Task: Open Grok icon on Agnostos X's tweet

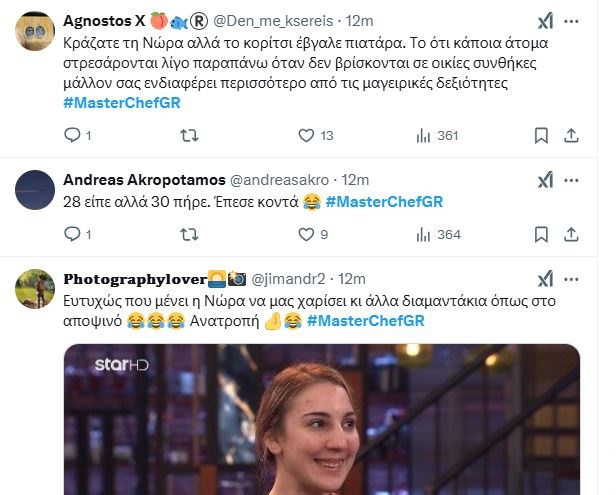Action: 545,21
